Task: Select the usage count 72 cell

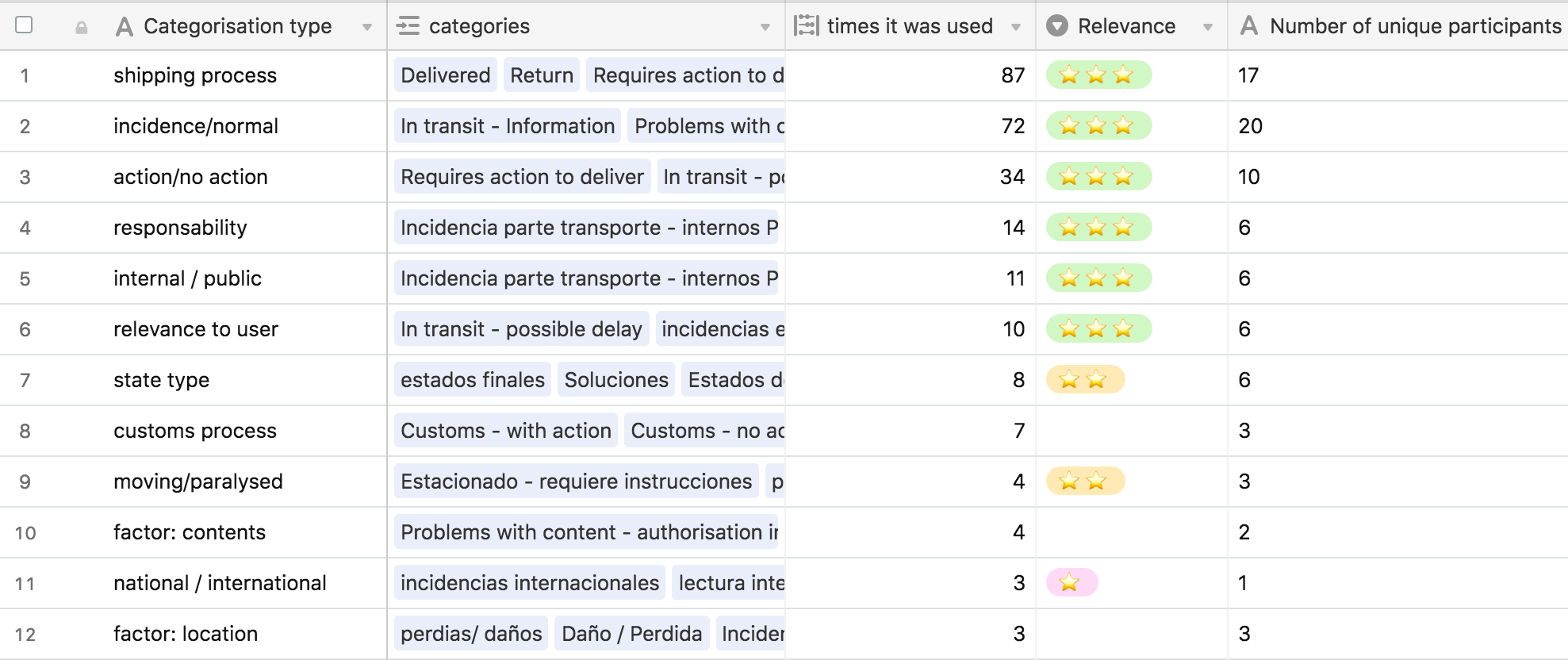Action: pos(911,126)
